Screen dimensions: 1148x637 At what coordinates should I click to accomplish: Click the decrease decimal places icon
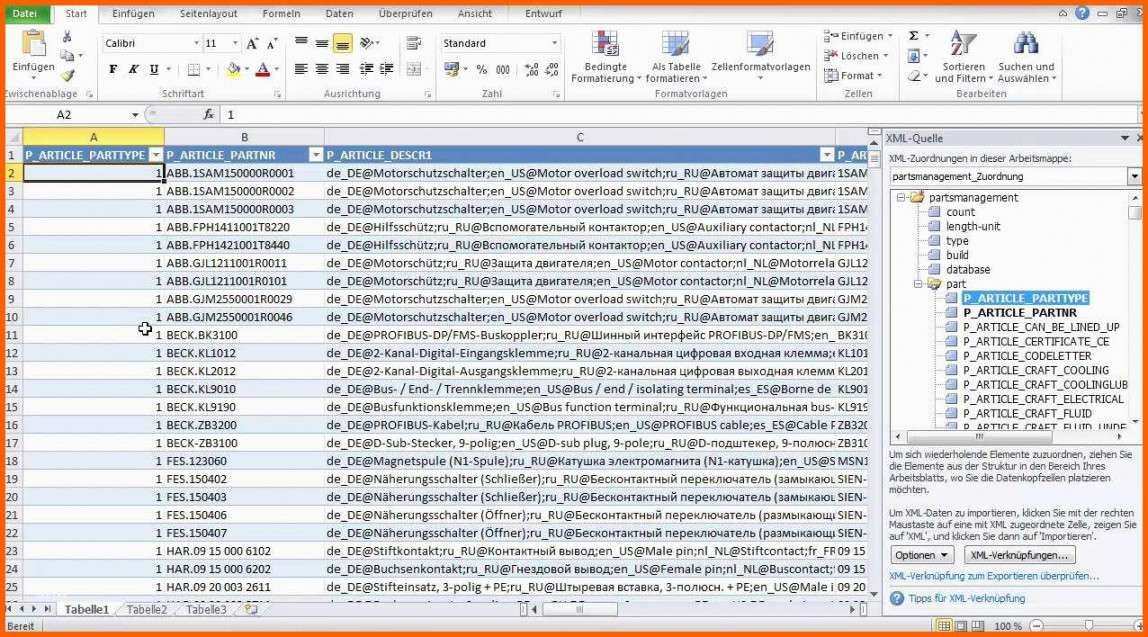[553, 70]
